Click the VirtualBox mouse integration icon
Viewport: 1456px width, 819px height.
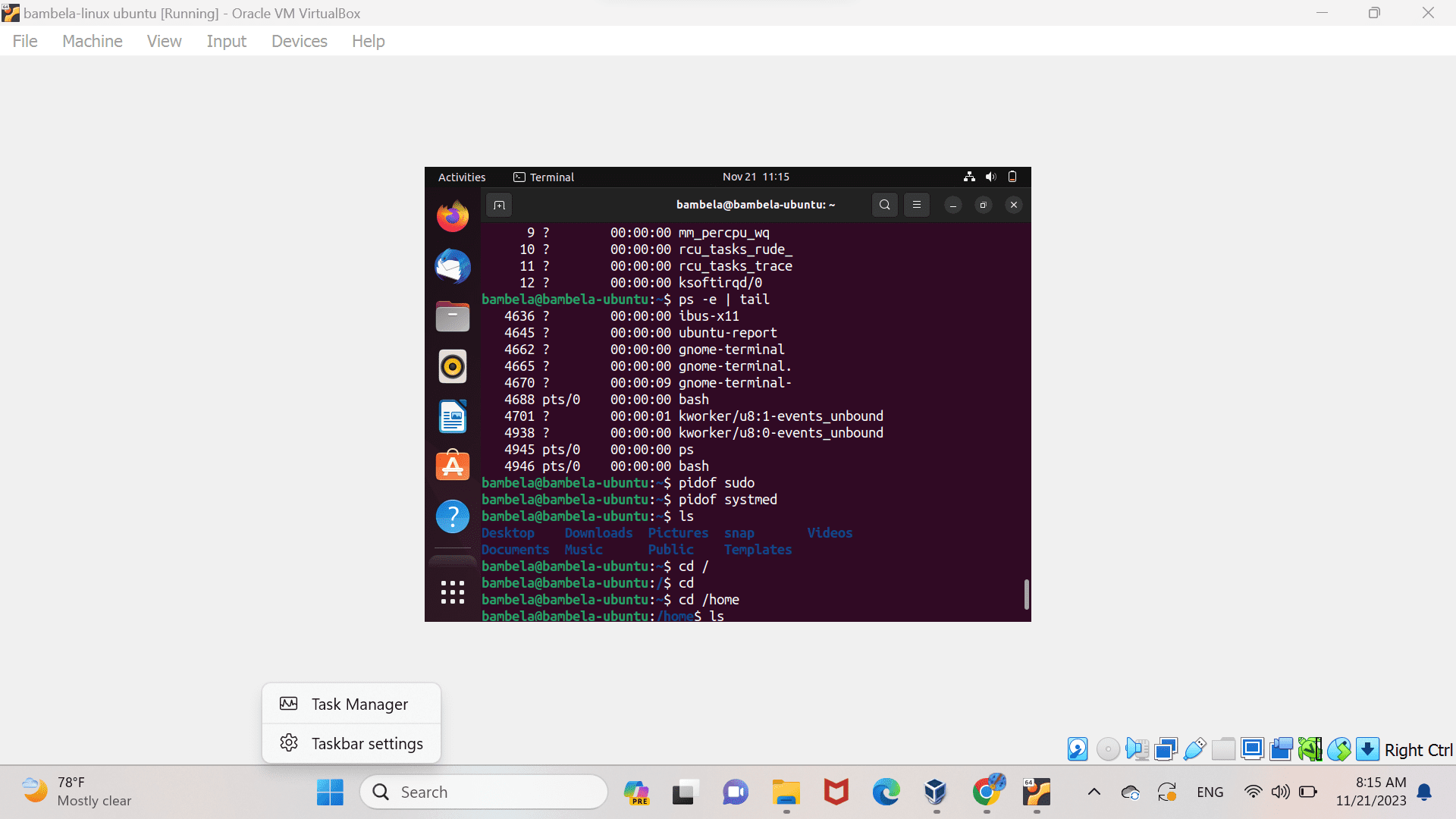(1338, 749)
